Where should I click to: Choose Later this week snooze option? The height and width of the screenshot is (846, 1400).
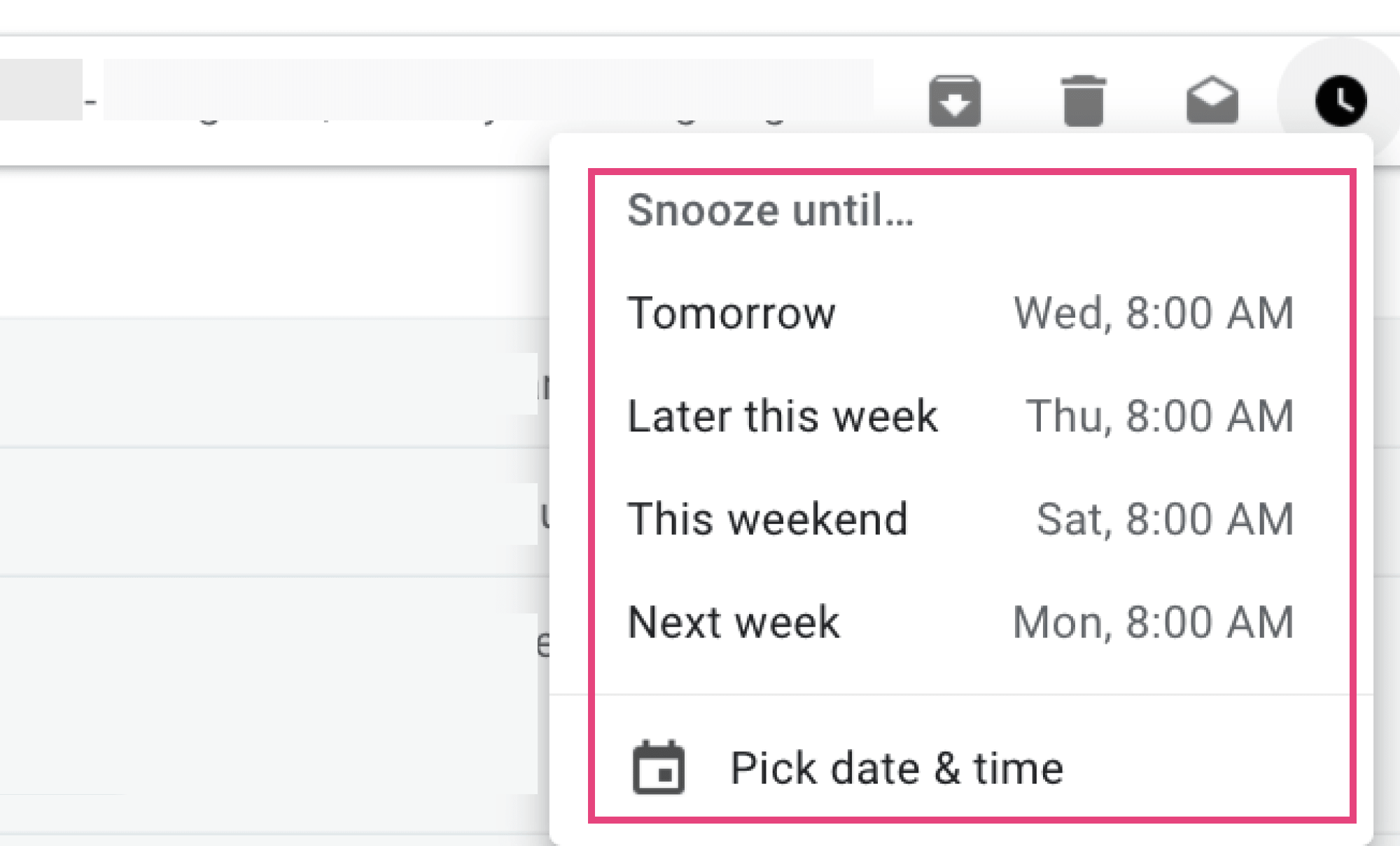pyautogui.click(x=782, y=416)
